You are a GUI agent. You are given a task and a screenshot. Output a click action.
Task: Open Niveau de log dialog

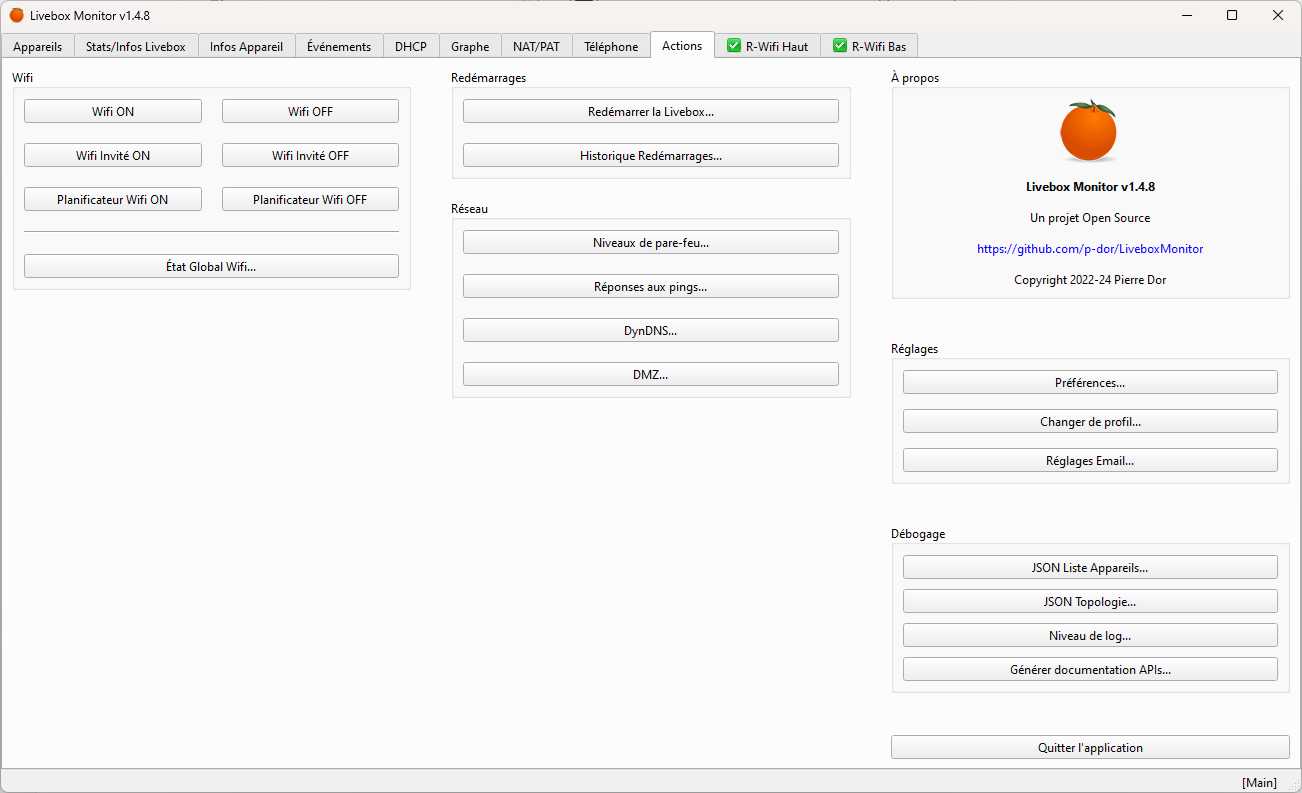click(1090, 635)
